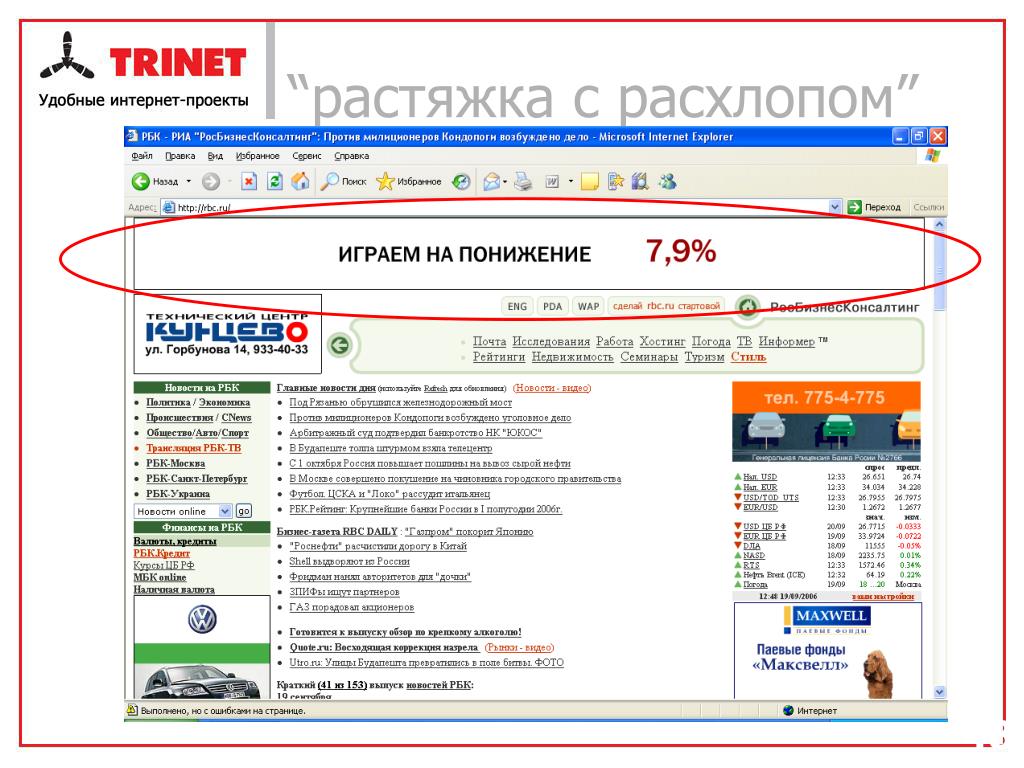Click the status bar error warning icon
Screen dimensions: 1024x768
tap(132, 710)
